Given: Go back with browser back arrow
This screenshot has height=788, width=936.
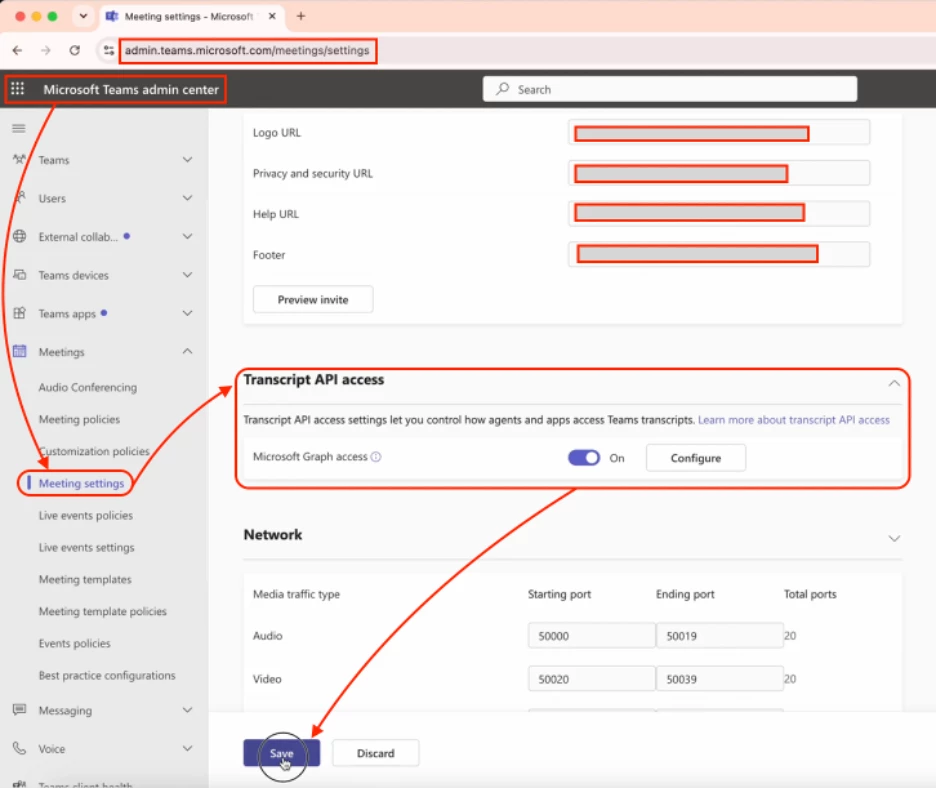Looking at the screenshot, I should pos(17,50).
